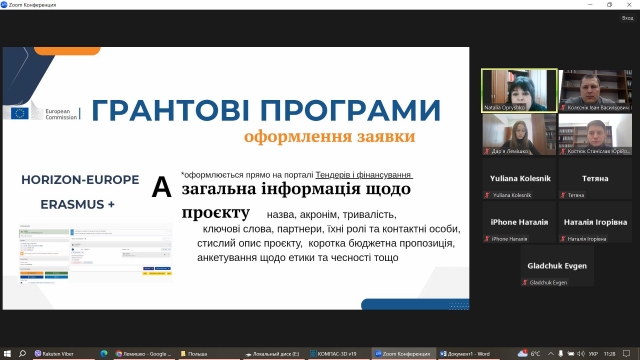The height and width of the screenshot is (360, 640).
Task: Select the Gladchuk Evgen participant tile
Action: click(557, 266)
